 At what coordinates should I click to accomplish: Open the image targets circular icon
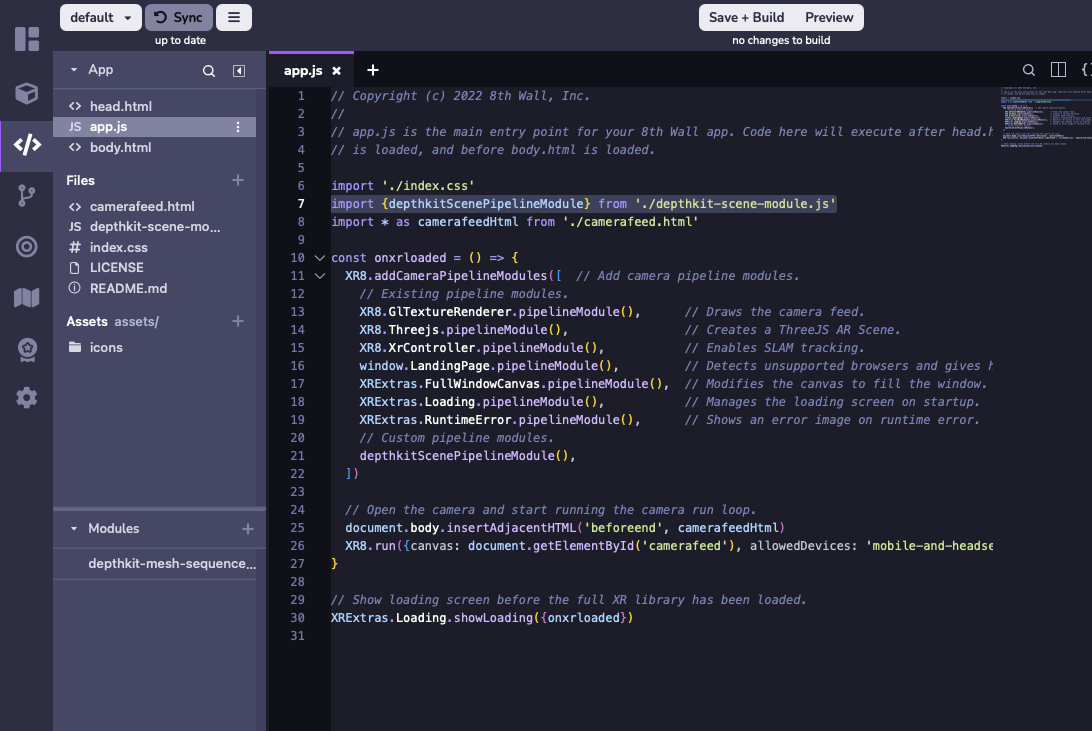[x=27, y=247]
